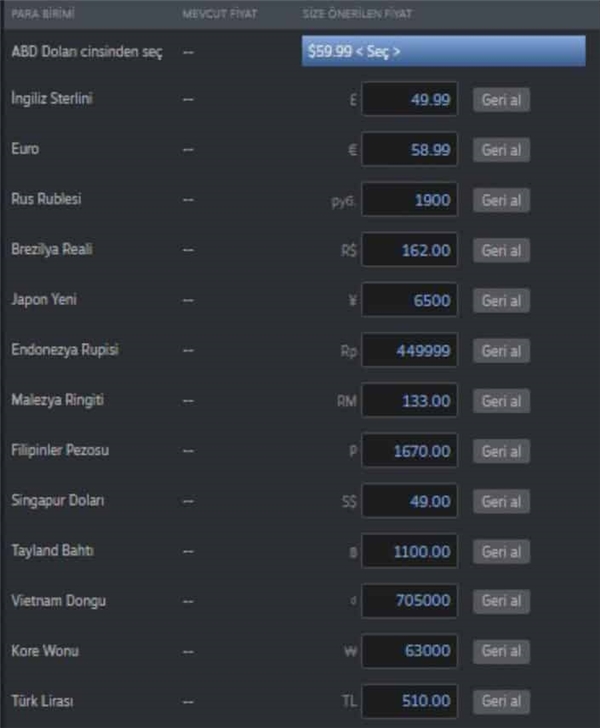600x728 pixels.
Task: Click the Indonesian Rupiah 449999 field
Action: pyautogui.click(x=410, y=351)
